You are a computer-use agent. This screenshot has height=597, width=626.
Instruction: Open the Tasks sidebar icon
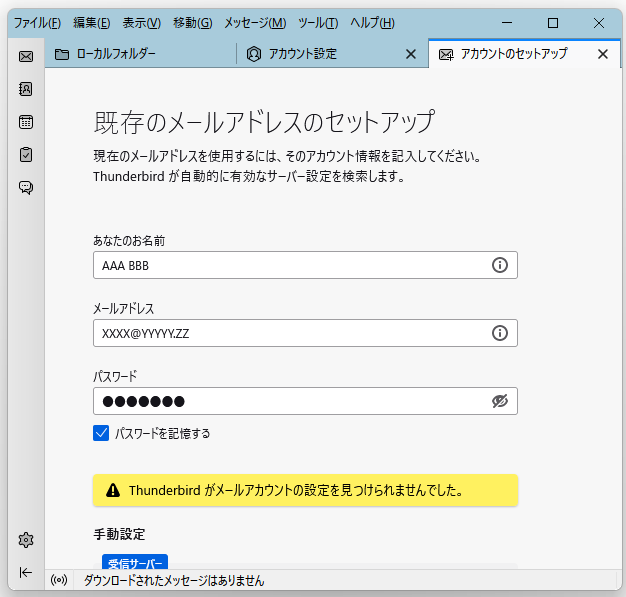click(26, 155)
